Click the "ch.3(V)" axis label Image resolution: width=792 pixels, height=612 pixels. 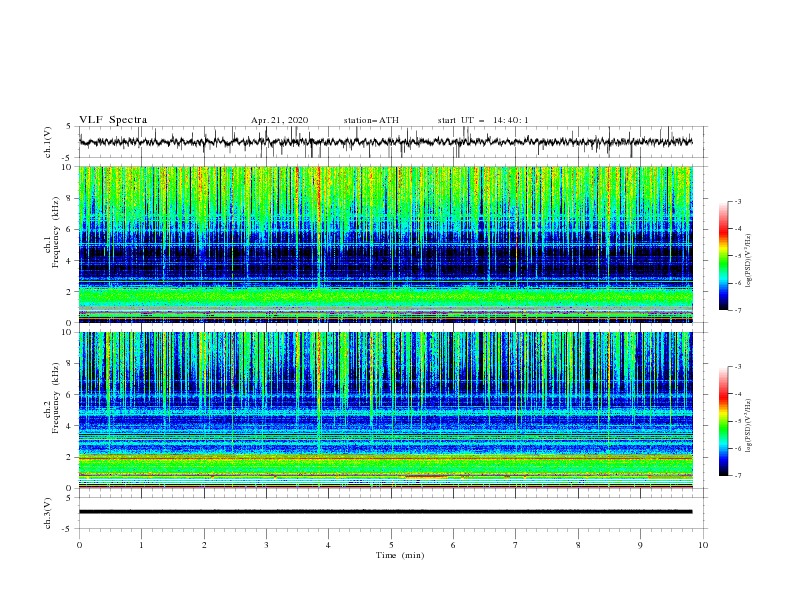pos(48,513)
